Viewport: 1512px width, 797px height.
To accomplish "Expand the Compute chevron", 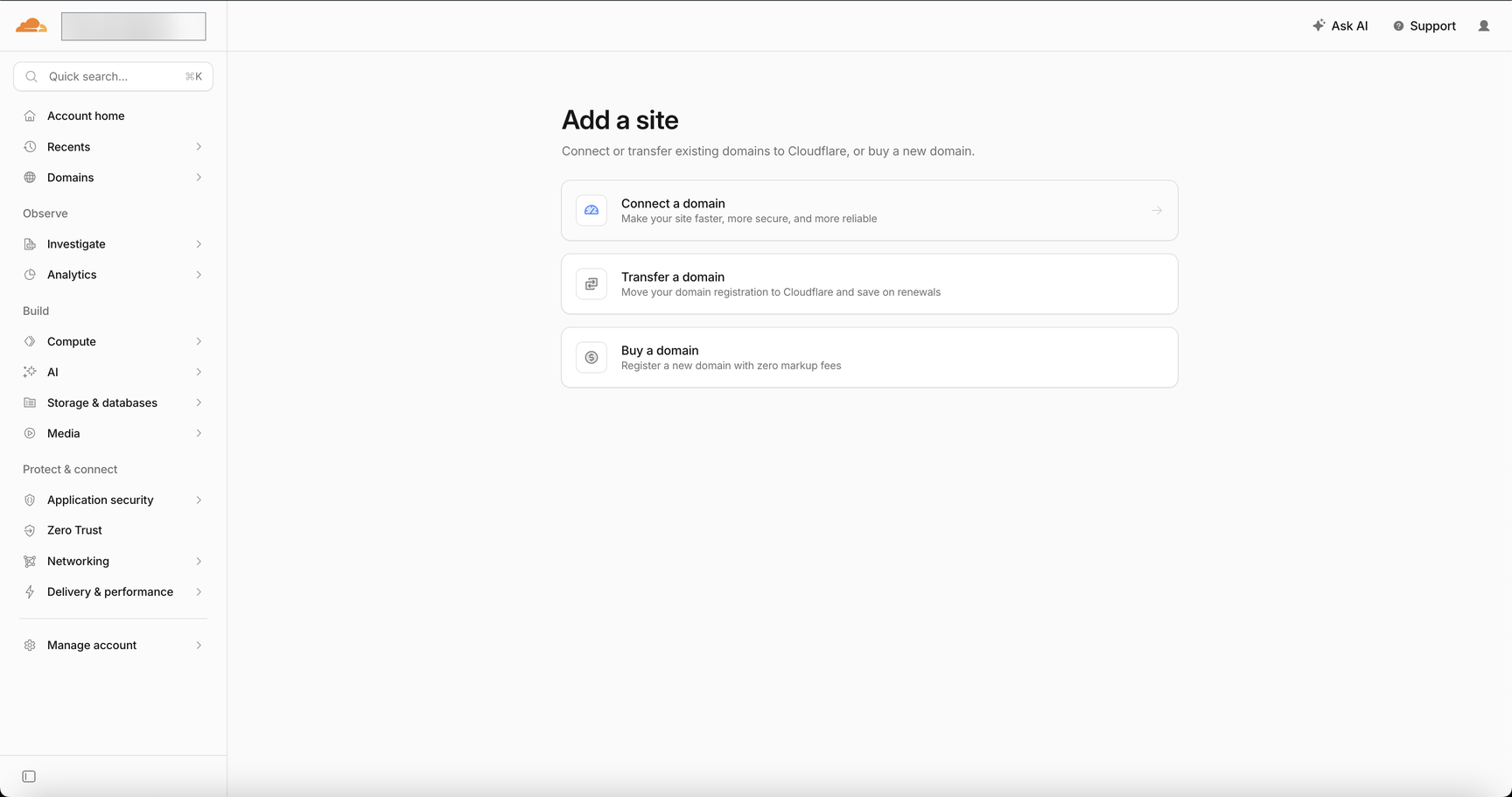I will tap(199, 341).
